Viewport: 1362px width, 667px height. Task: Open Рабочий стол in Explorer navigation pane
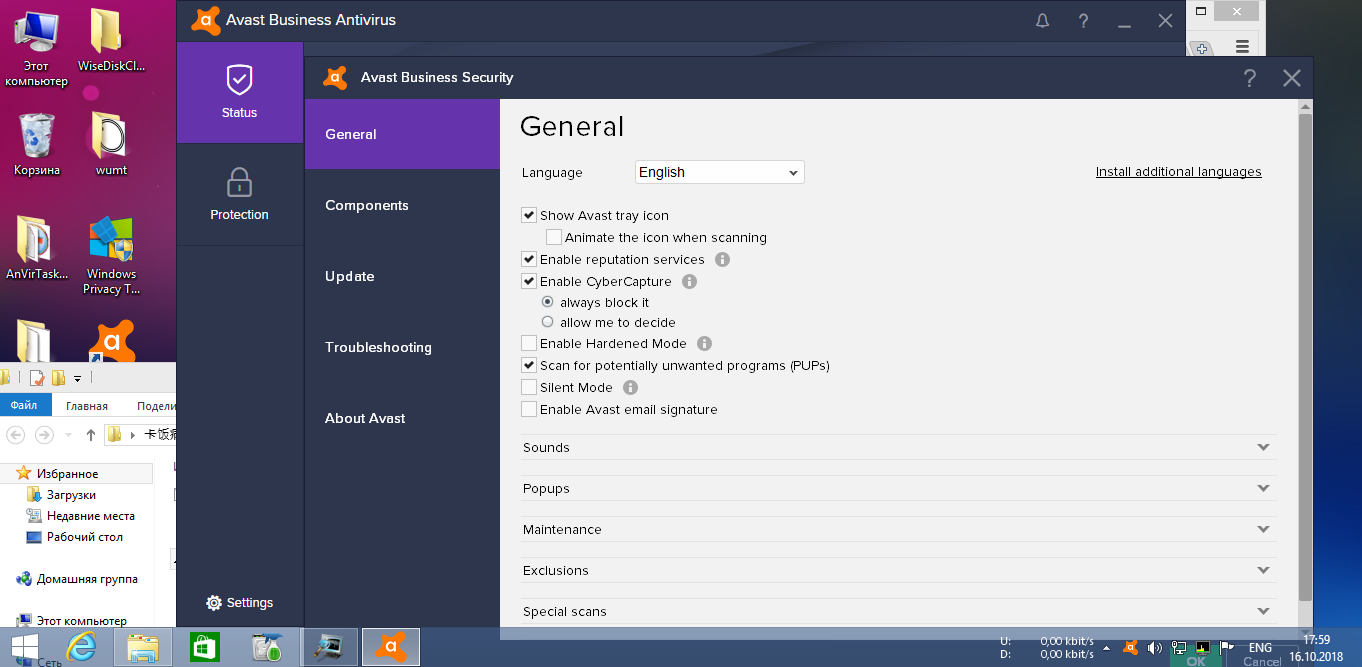coord(85,537)
